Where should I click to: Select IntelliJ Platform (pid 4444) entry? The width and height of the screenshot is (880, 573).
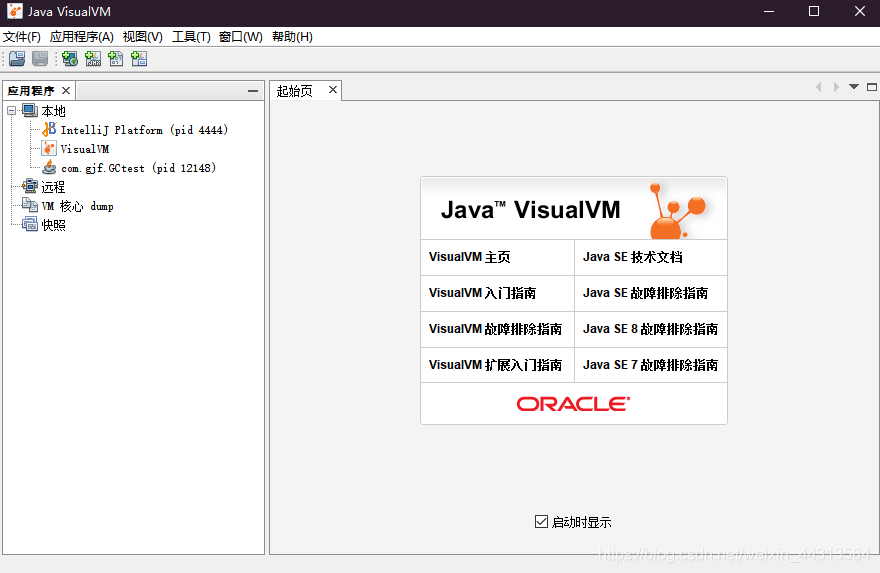tap(144, 130)
